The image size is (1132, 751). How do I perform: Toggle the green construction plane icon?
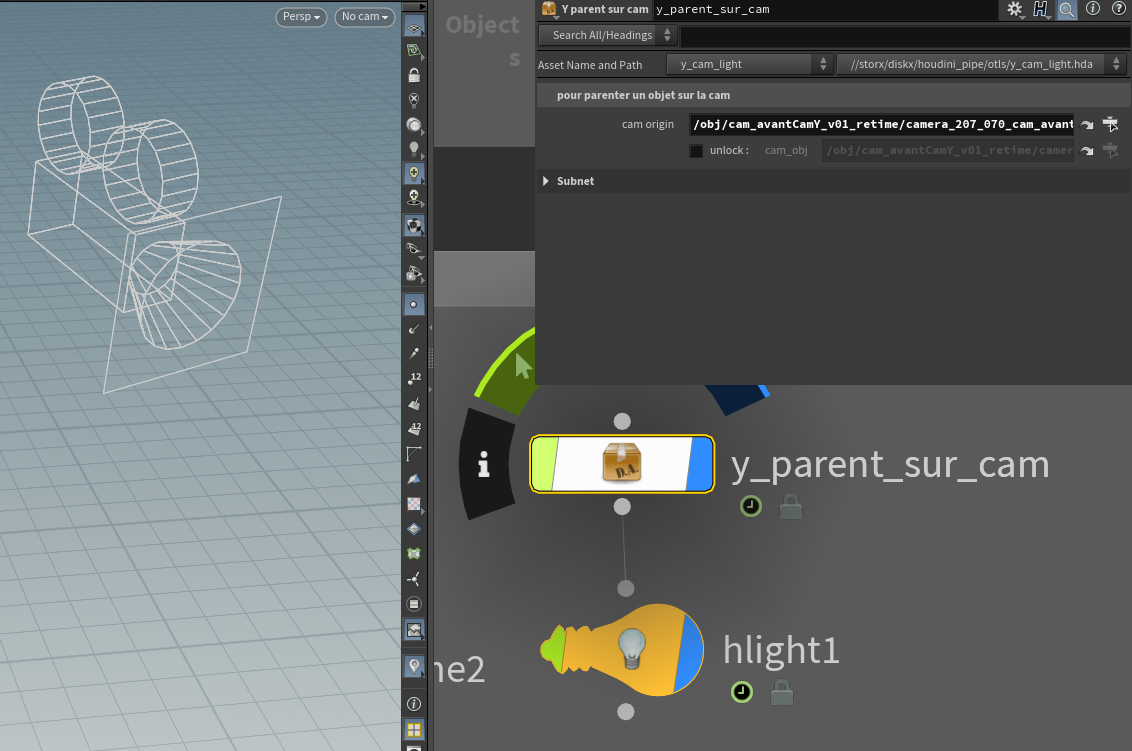point(414,51)
